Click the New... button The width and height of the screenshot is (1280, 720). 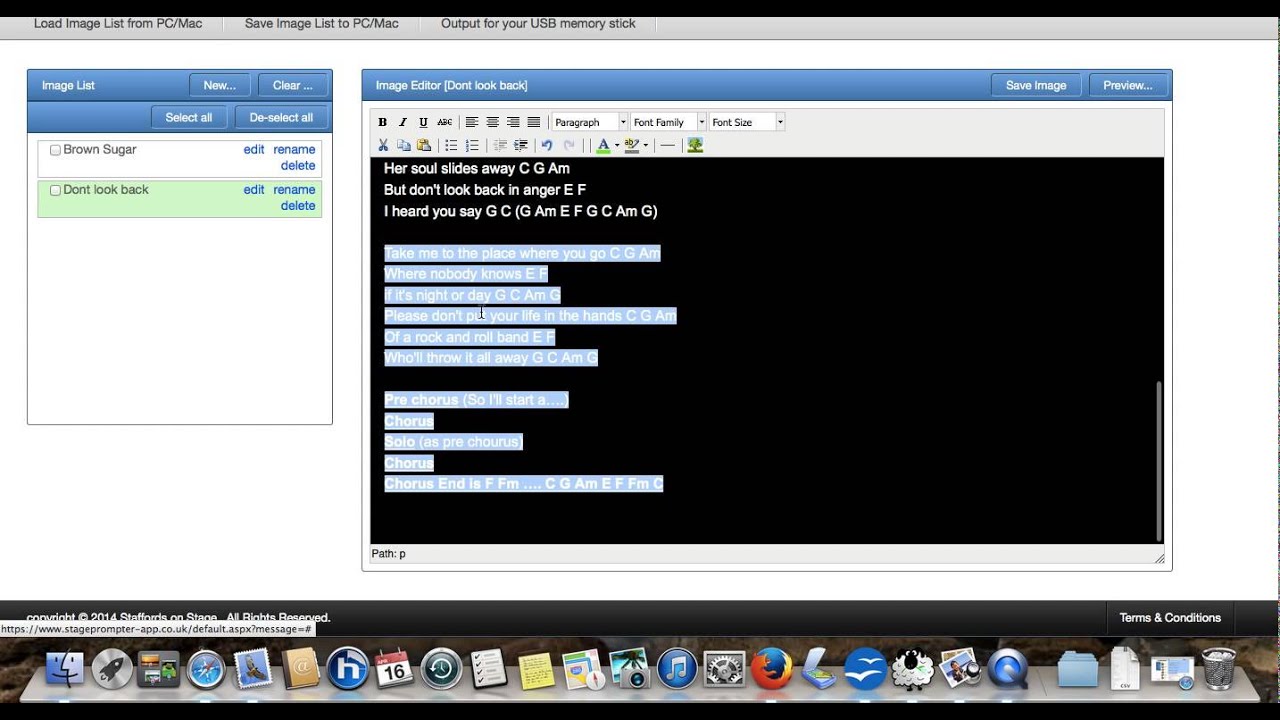(220, 85)
